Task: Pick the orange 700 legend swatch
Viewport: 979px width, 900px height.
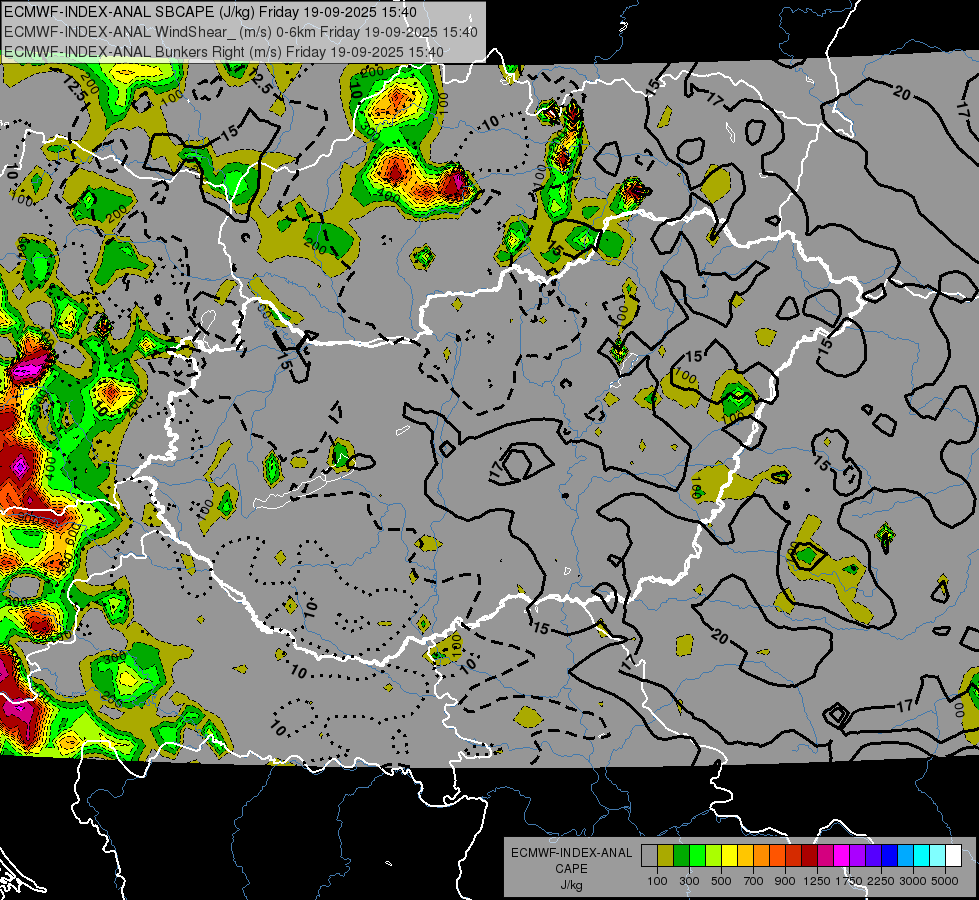Action: click(761, 855)
